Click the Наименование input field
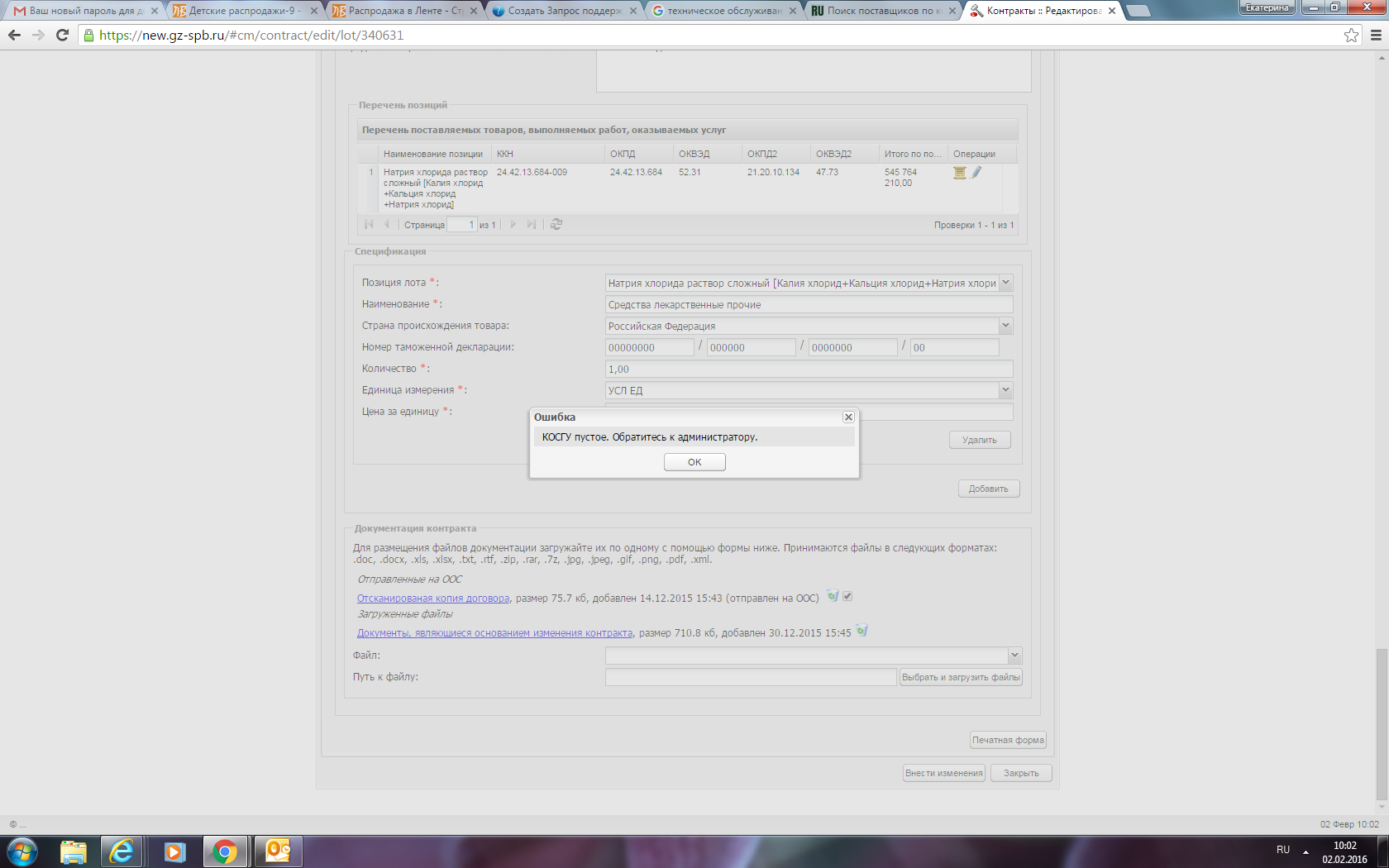The height and width of the screenshot is (868, 1389). [x=809, y=304]
